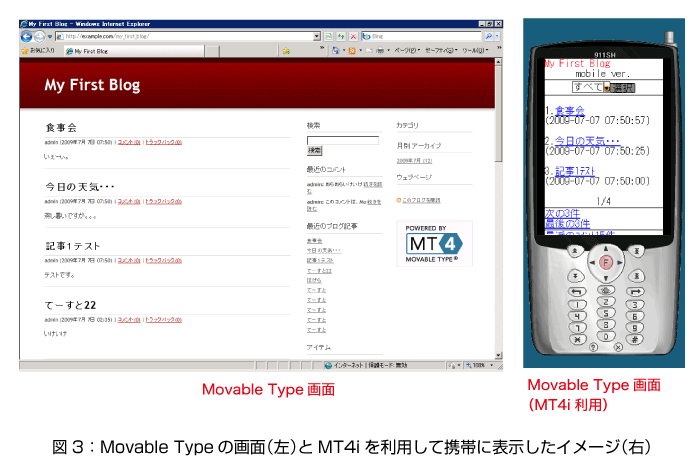
Task: Click the 選択 button on phone screen
Action: point(622,88)
